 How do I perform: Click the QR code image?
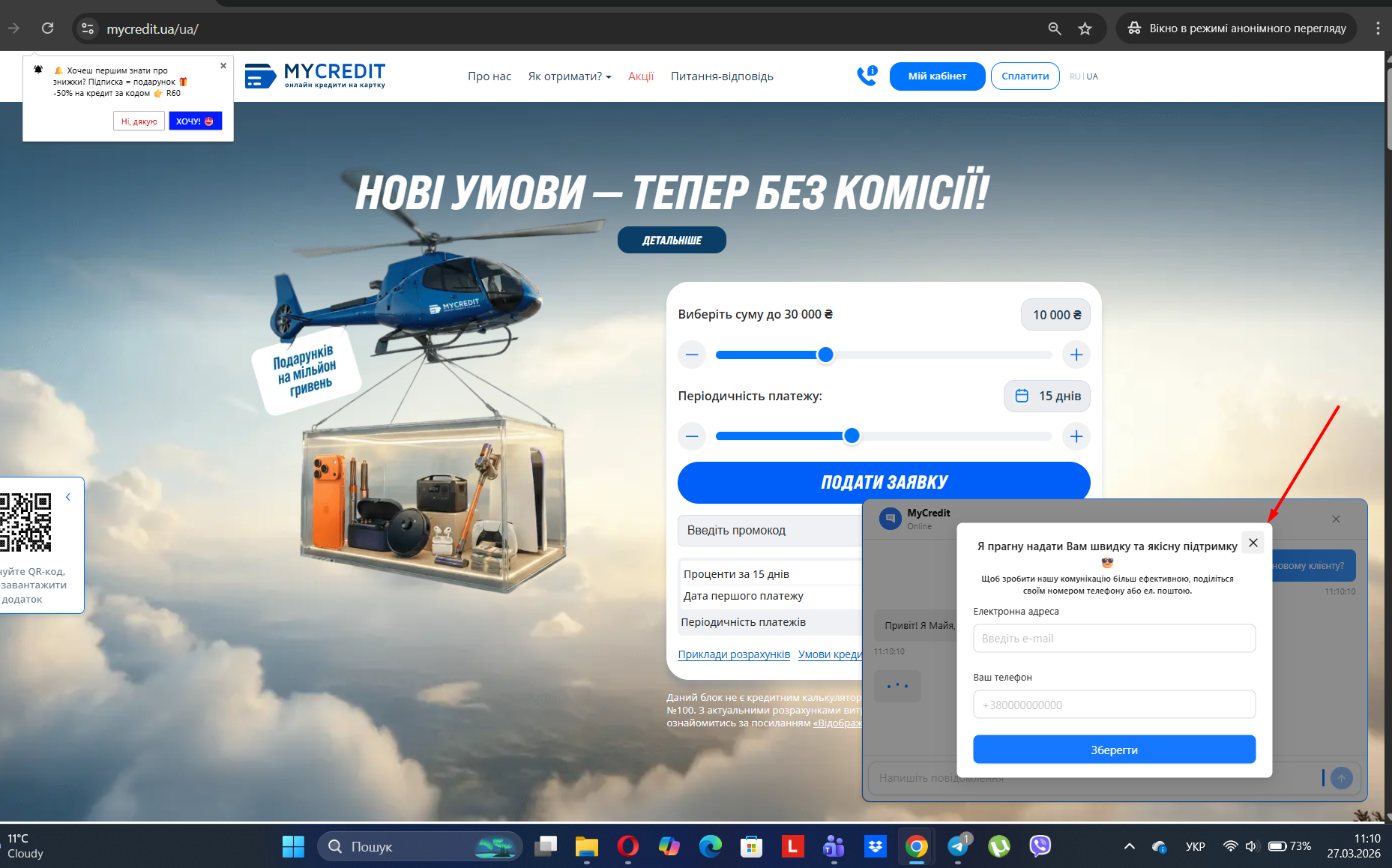pyautogui.click(x=25, y=522)
